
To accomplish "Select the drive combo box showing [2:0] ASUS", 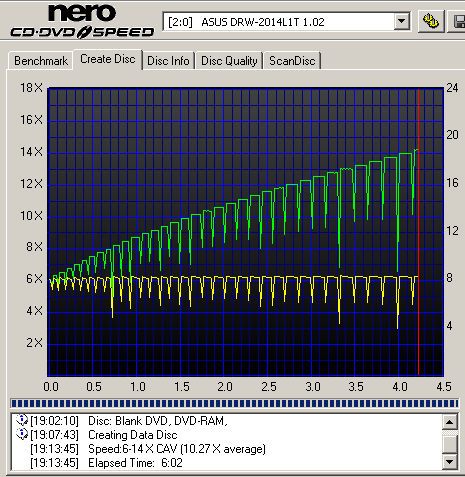I will click(x=287, y=22).
